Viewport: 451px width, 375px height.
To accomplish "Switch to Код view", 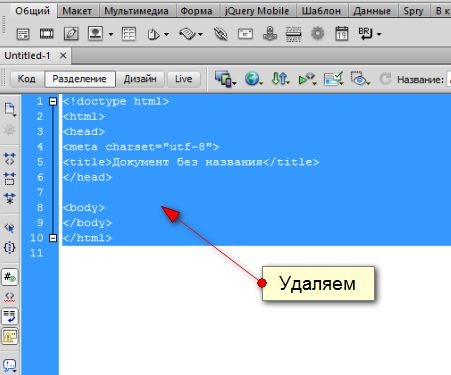I will (x=26, y=79).
